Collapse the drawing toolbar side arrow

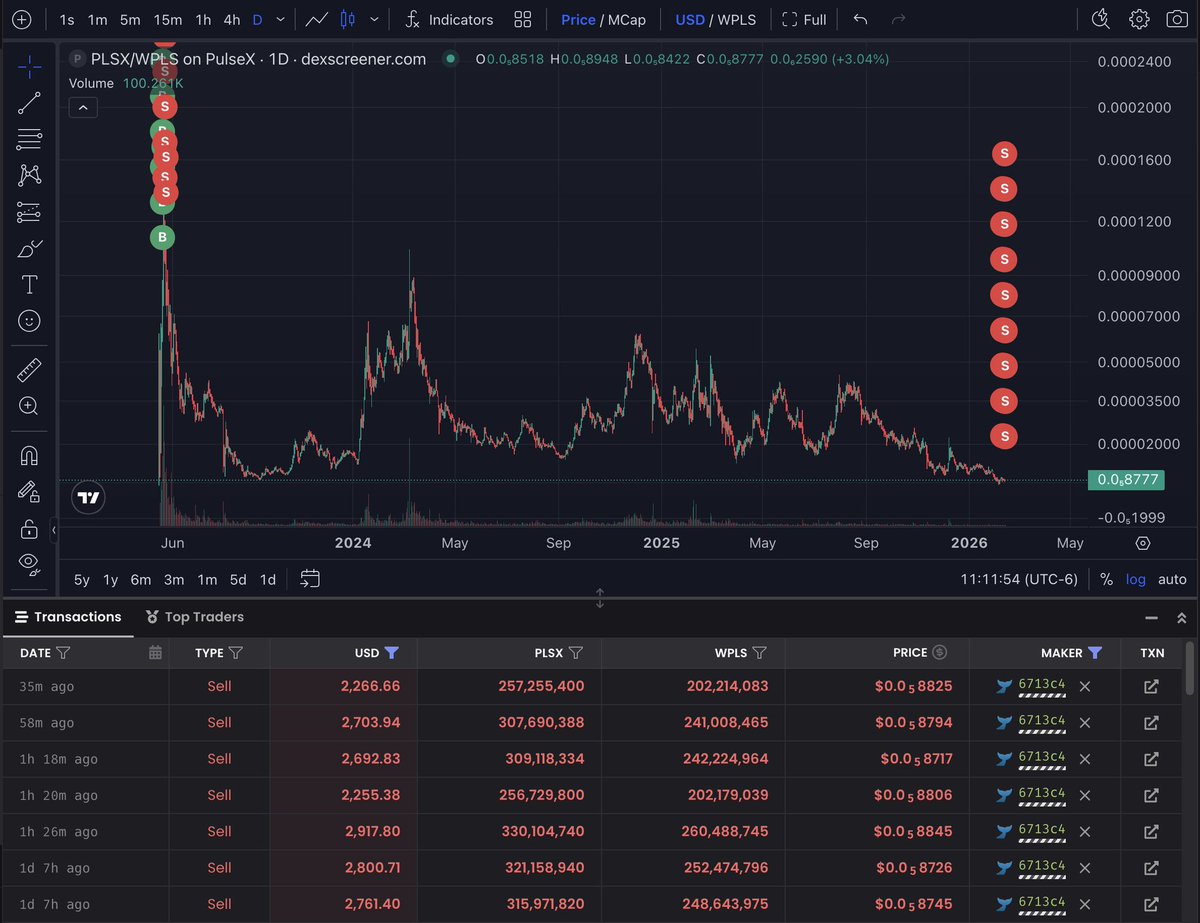pyautogui.click(x=54, y=530)
